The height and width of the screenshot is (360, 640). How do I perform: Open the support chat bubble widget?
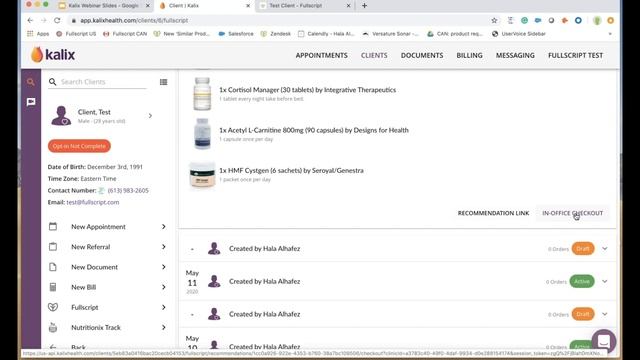(604, 341)
